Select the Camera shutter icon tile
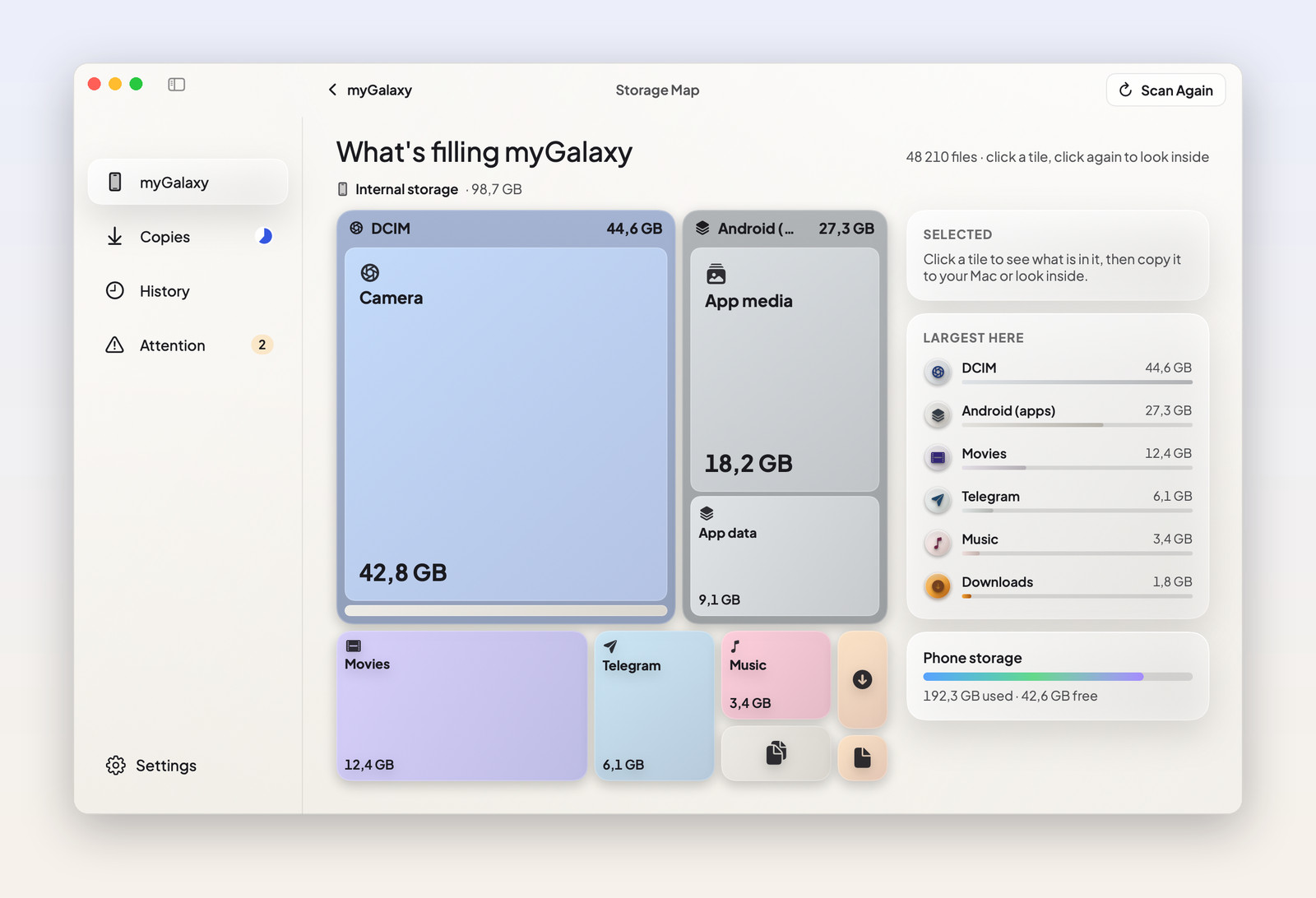Viewport: 1316px width, 898px height. coord(370,273)
